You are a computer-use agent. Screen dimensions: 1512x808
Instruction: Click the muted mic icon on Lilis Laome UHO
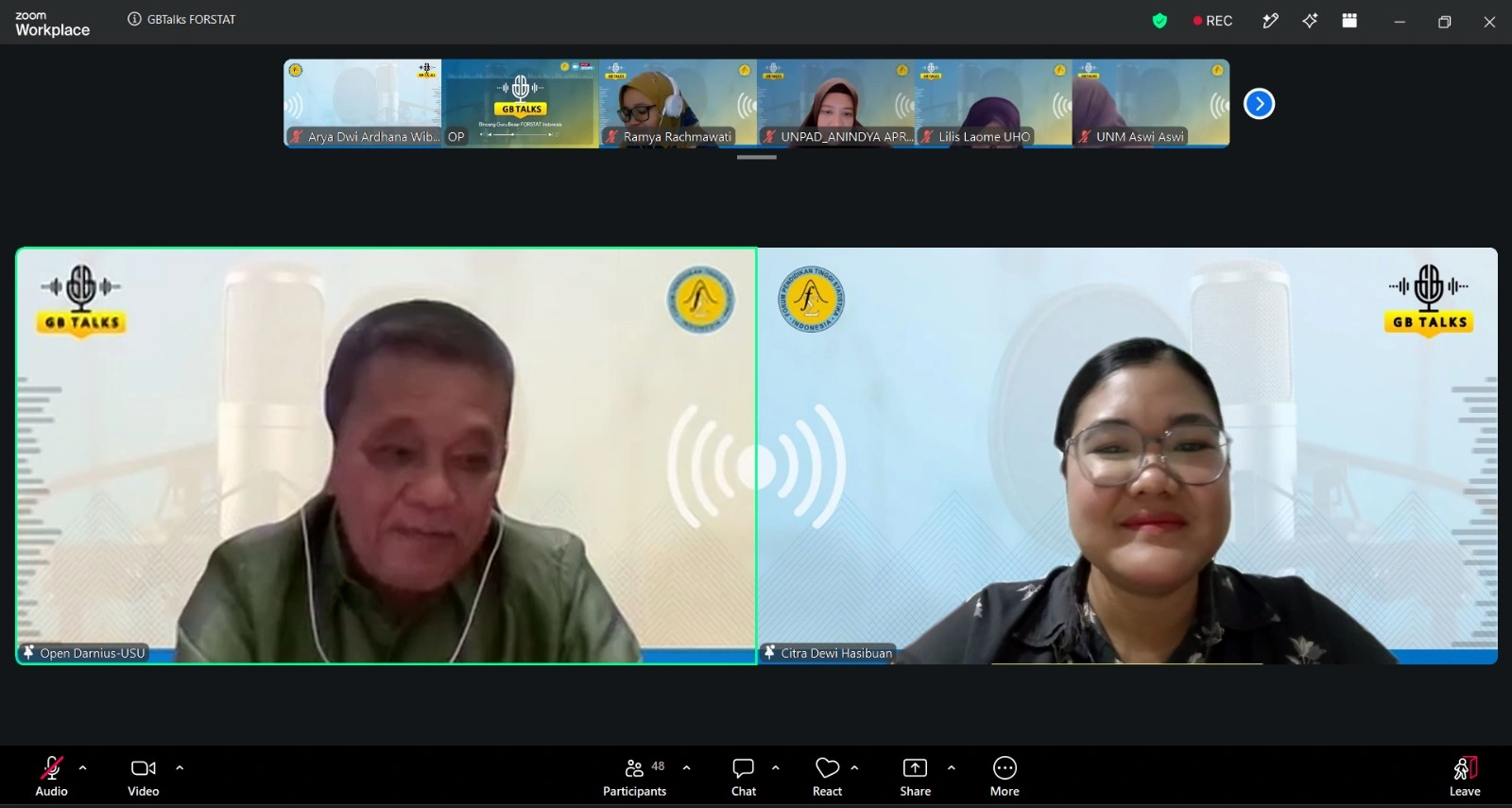point(928,137)
